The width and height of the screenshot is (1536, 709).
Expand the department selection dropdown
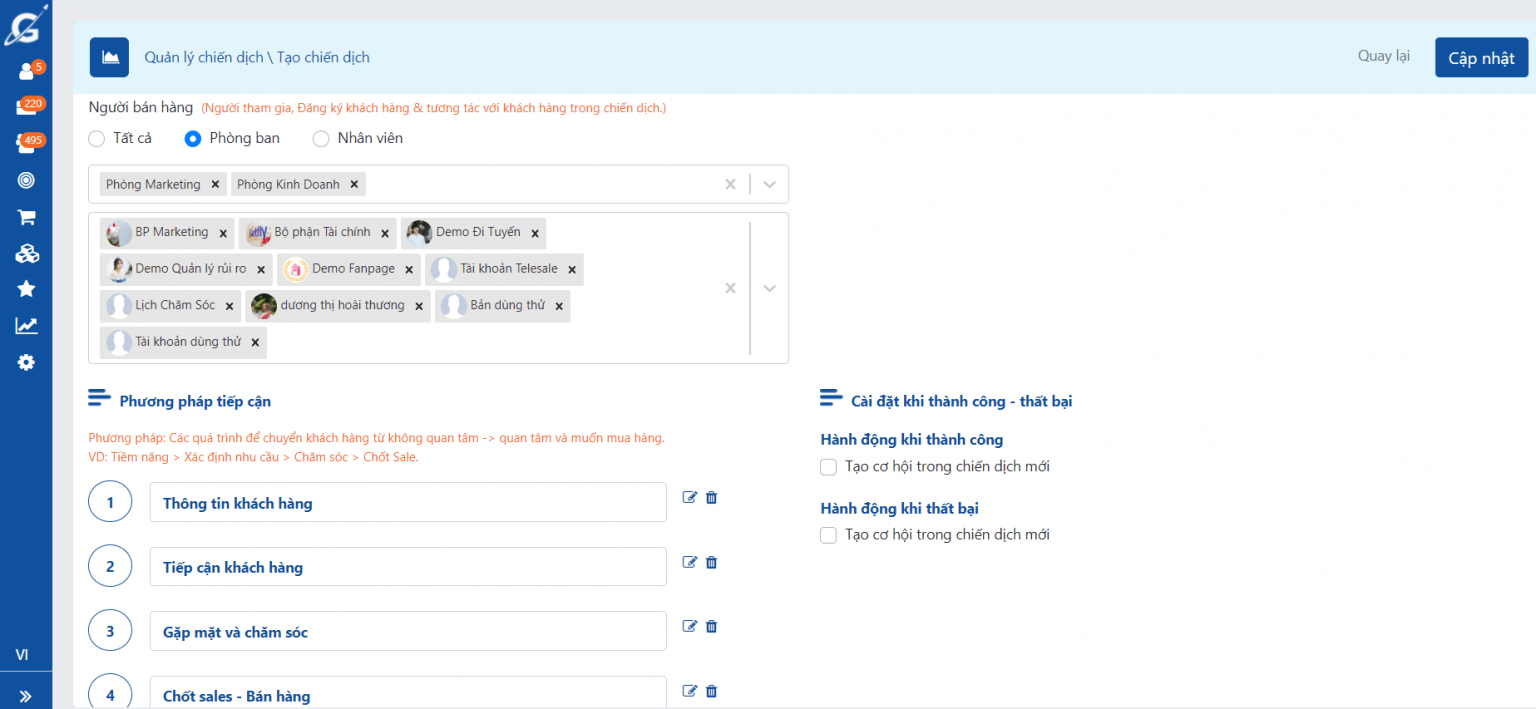coord(769,184)
